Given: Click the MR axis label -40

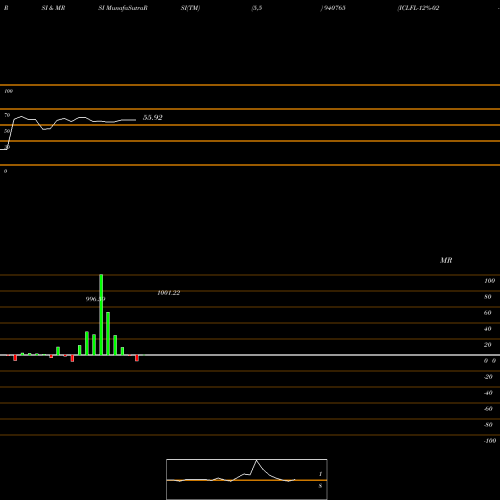Looking at the screenshot, I should click(488, 393).
